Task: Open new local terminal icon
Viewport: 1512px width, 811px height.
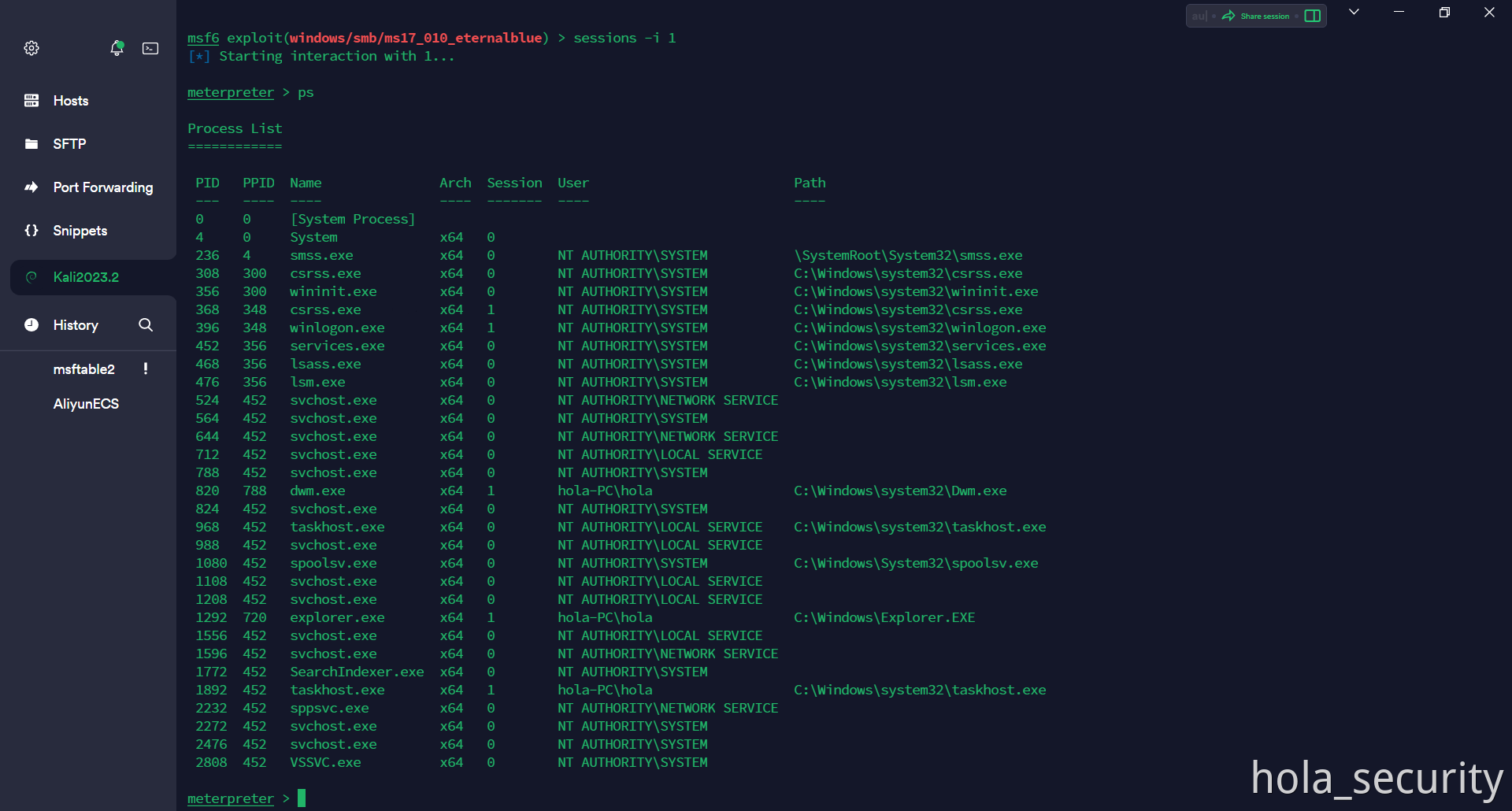Action: [150, 48]
